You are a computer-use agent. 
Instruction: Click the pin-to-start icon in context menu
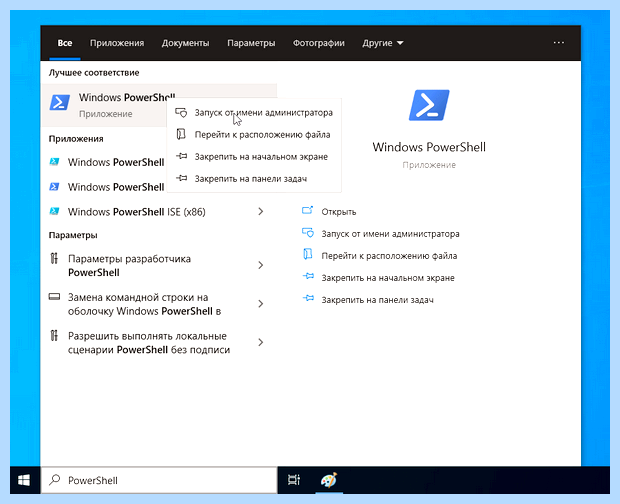click(181, 156)
